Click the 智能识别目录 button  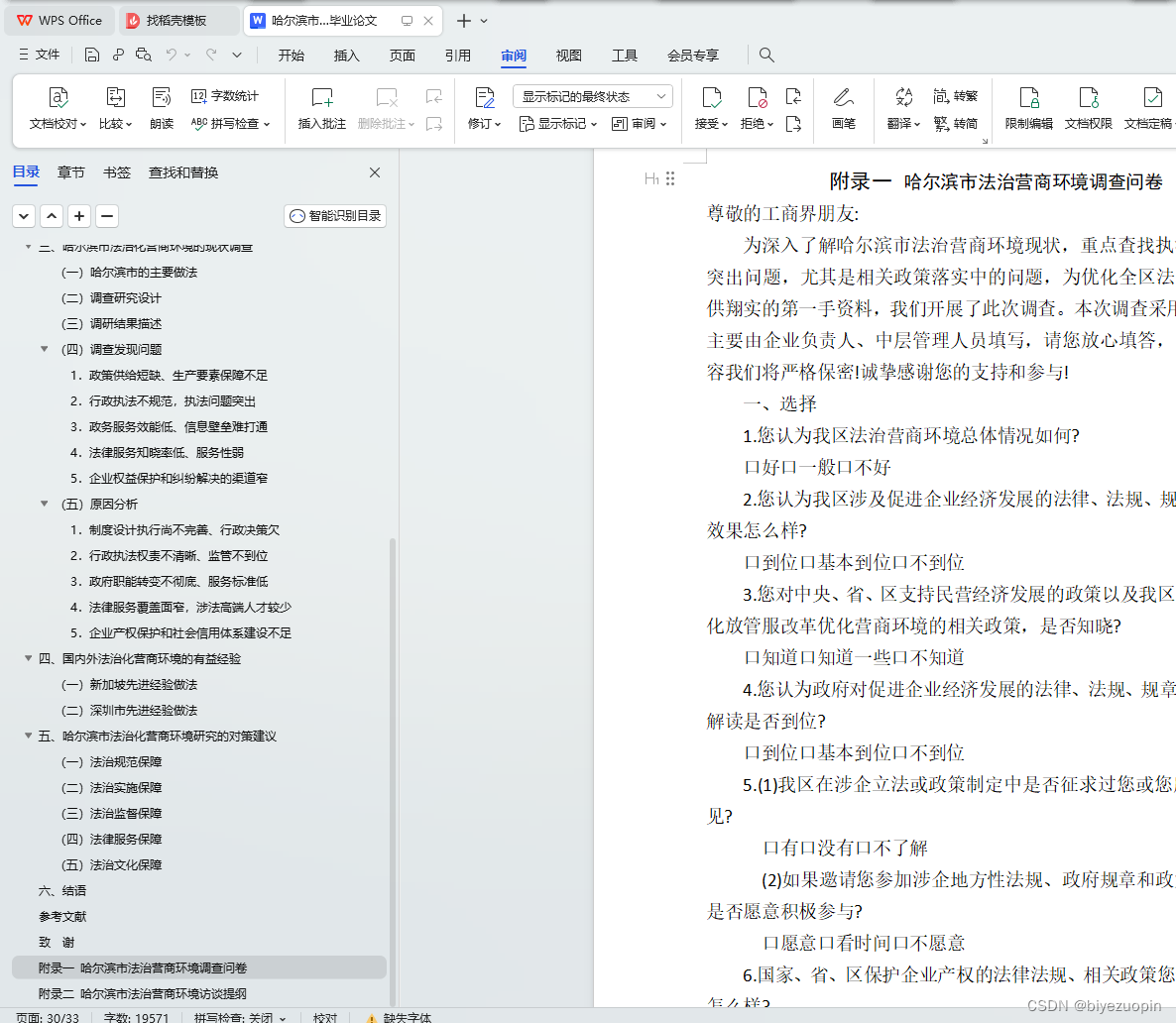click(335, 216)
